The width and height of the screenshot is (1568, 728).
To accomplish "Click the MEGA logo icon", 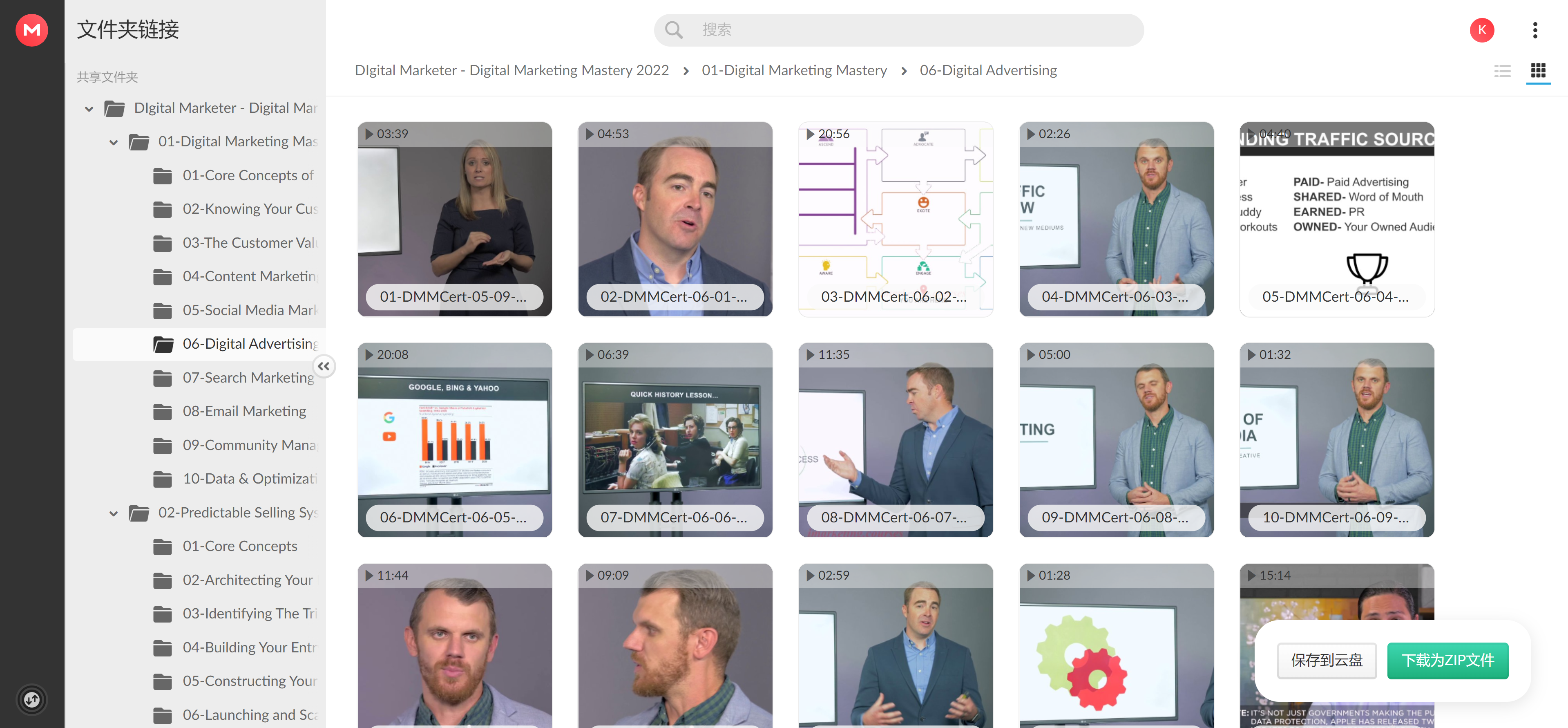I will [x=31, y=30].
